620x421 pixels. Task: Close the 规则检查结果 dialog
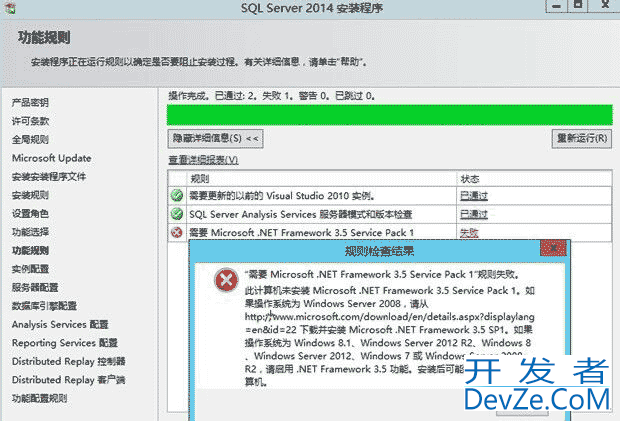pos(551,249)
